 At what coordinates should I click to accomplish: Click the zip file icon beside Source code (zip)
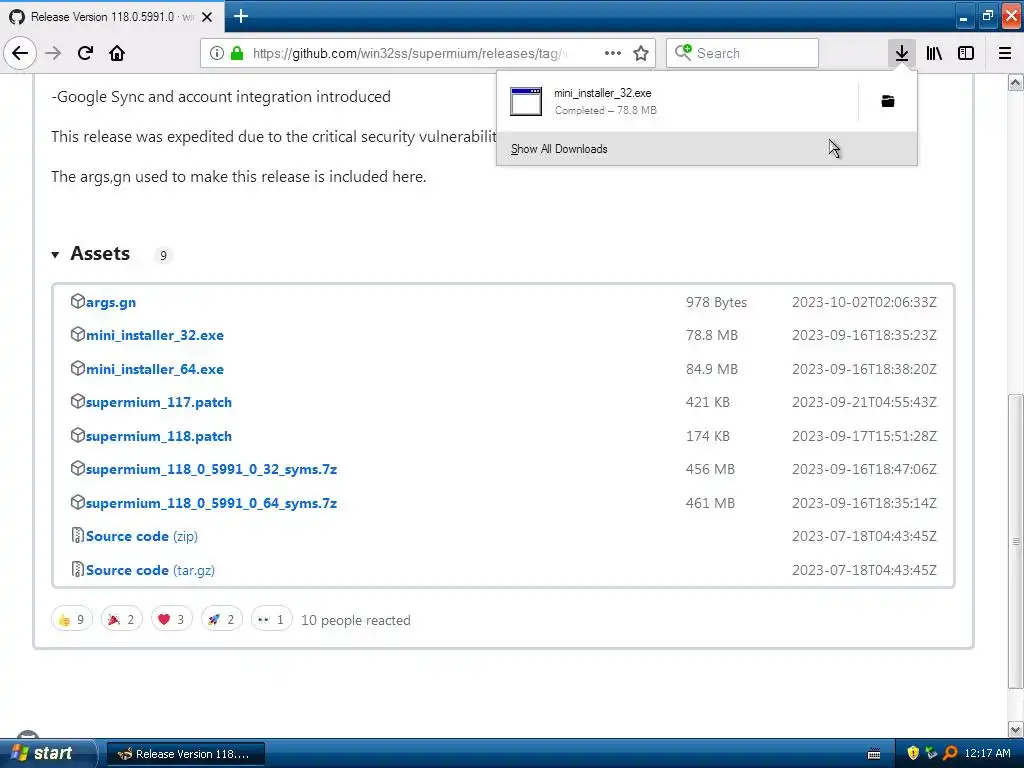pyautogui.click(x=78, y=535)
